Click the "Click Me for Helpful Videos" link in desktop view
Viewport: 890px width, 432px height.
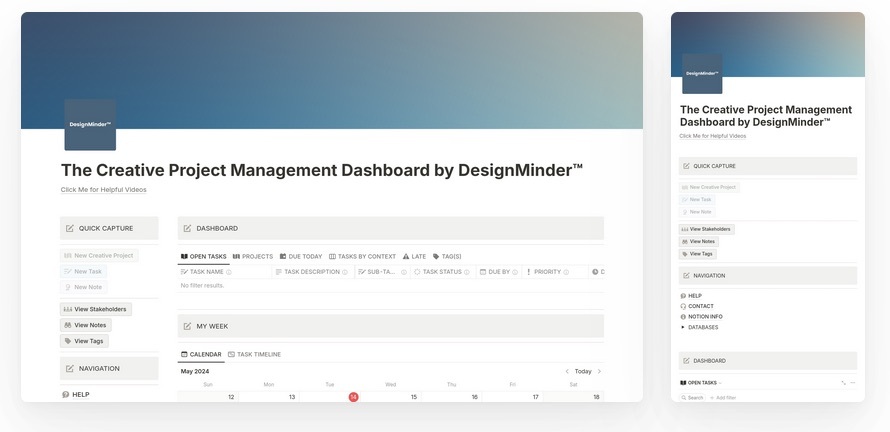[x=103, y=190]
